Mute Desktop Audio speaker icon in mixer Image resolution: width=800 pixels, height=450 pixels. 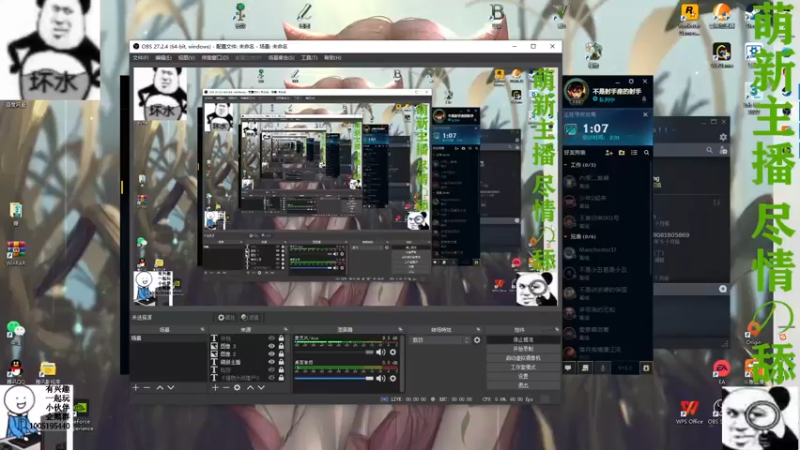click(x=381, y=379)
